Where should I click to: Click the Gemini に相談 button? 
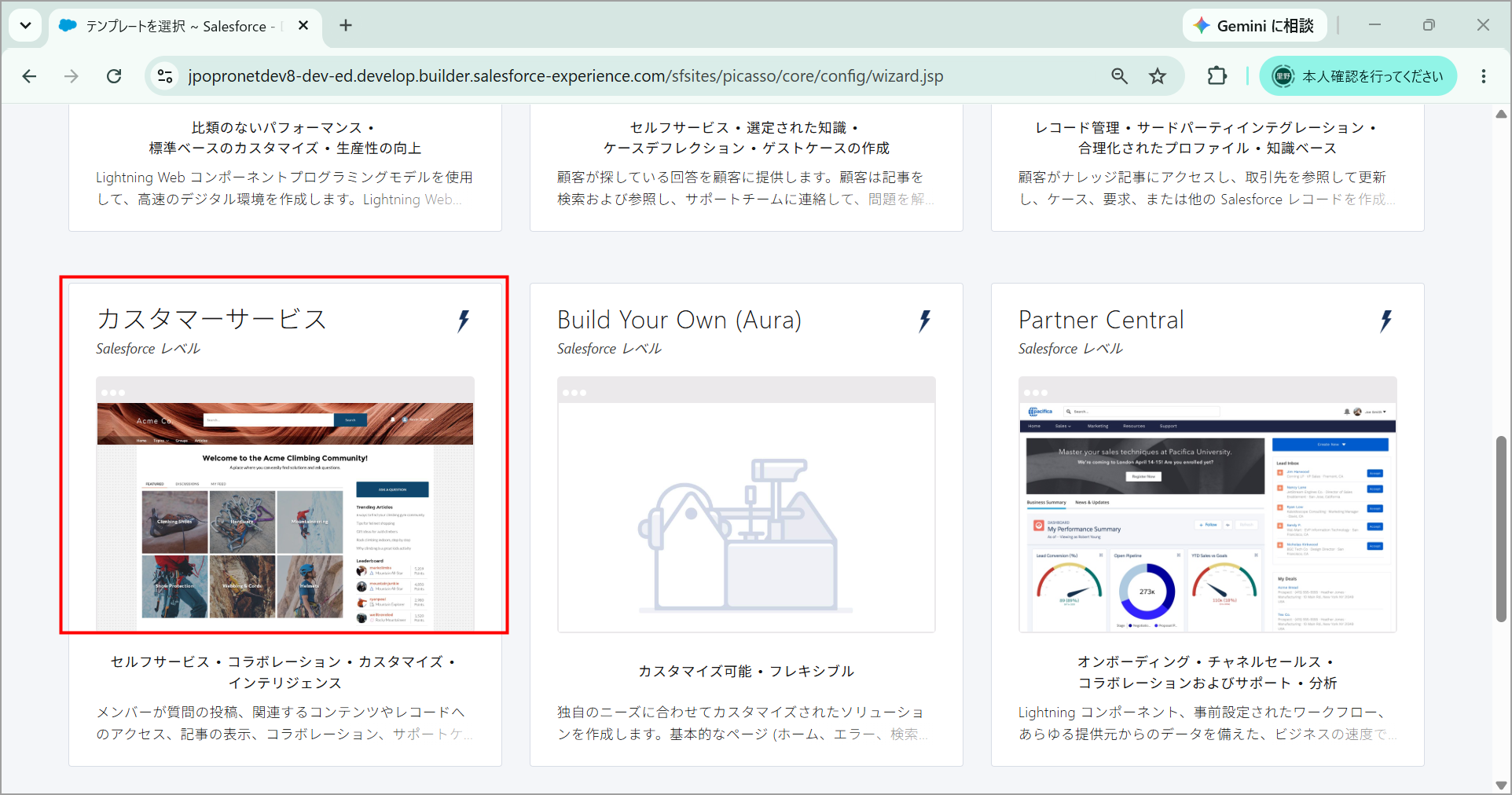1254,26
